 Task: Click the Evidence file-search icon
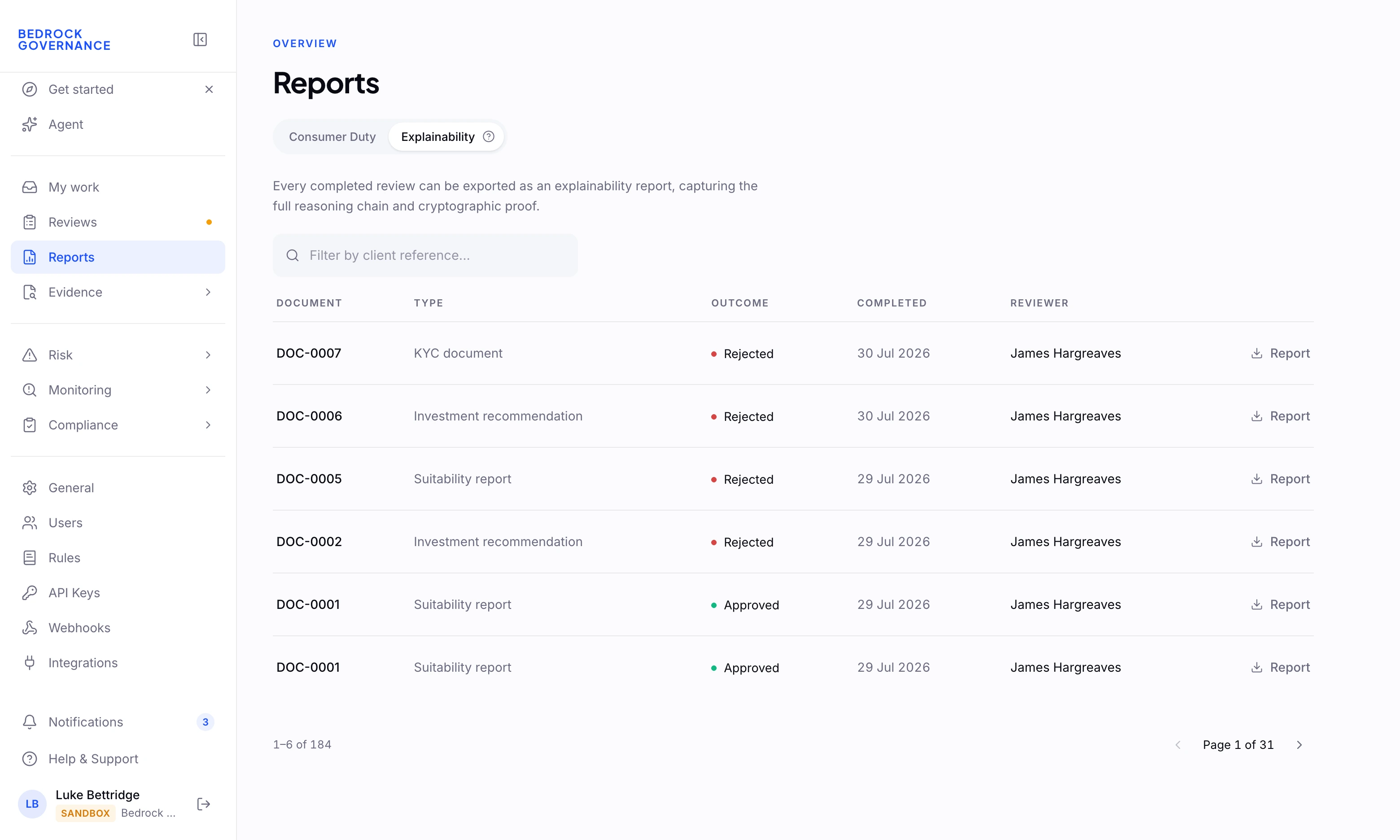pyautogui.click(x=30, y=293)
